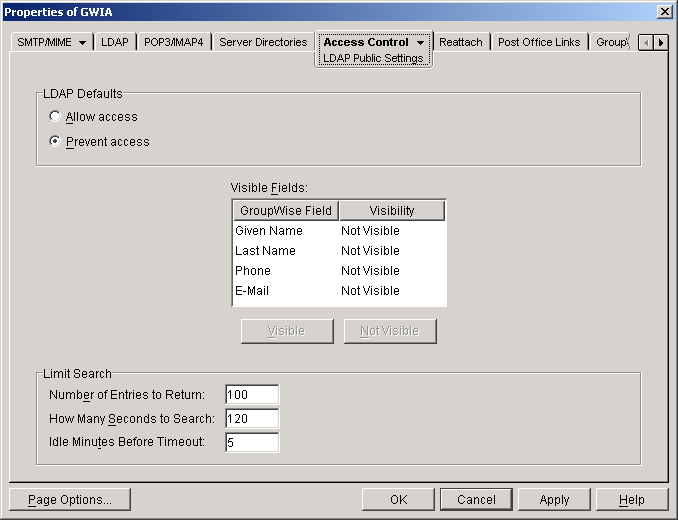The height and width of the screenshot is (520, 678).
Task: Click Not Visible value for Phone
Action: coord(370,271)
